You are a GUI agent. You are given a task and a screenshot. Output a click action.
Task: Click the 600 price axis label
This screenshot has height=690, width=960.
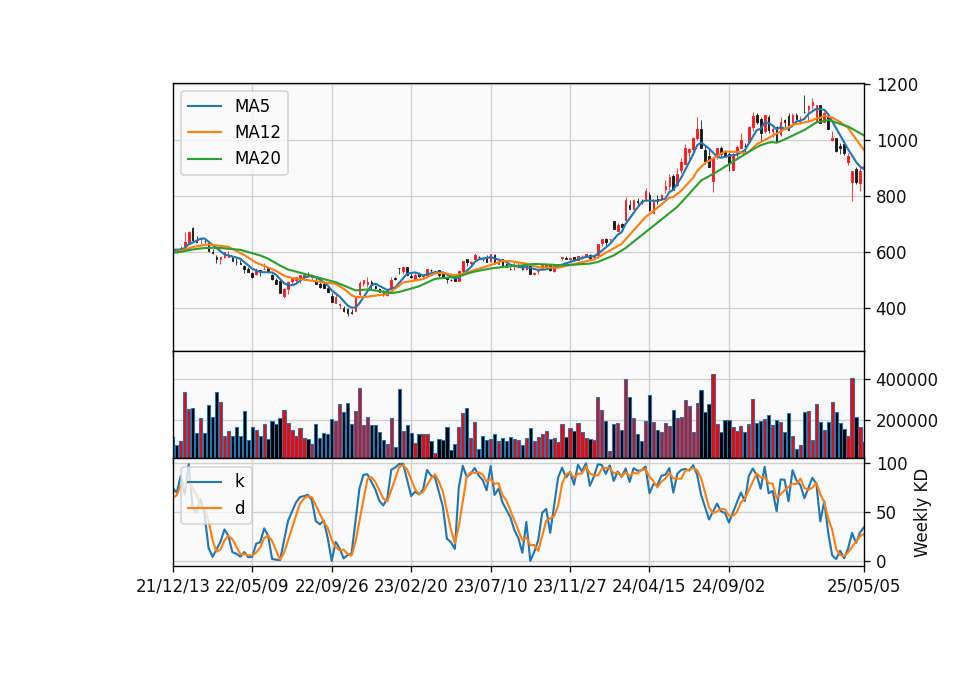click(891, 253)
